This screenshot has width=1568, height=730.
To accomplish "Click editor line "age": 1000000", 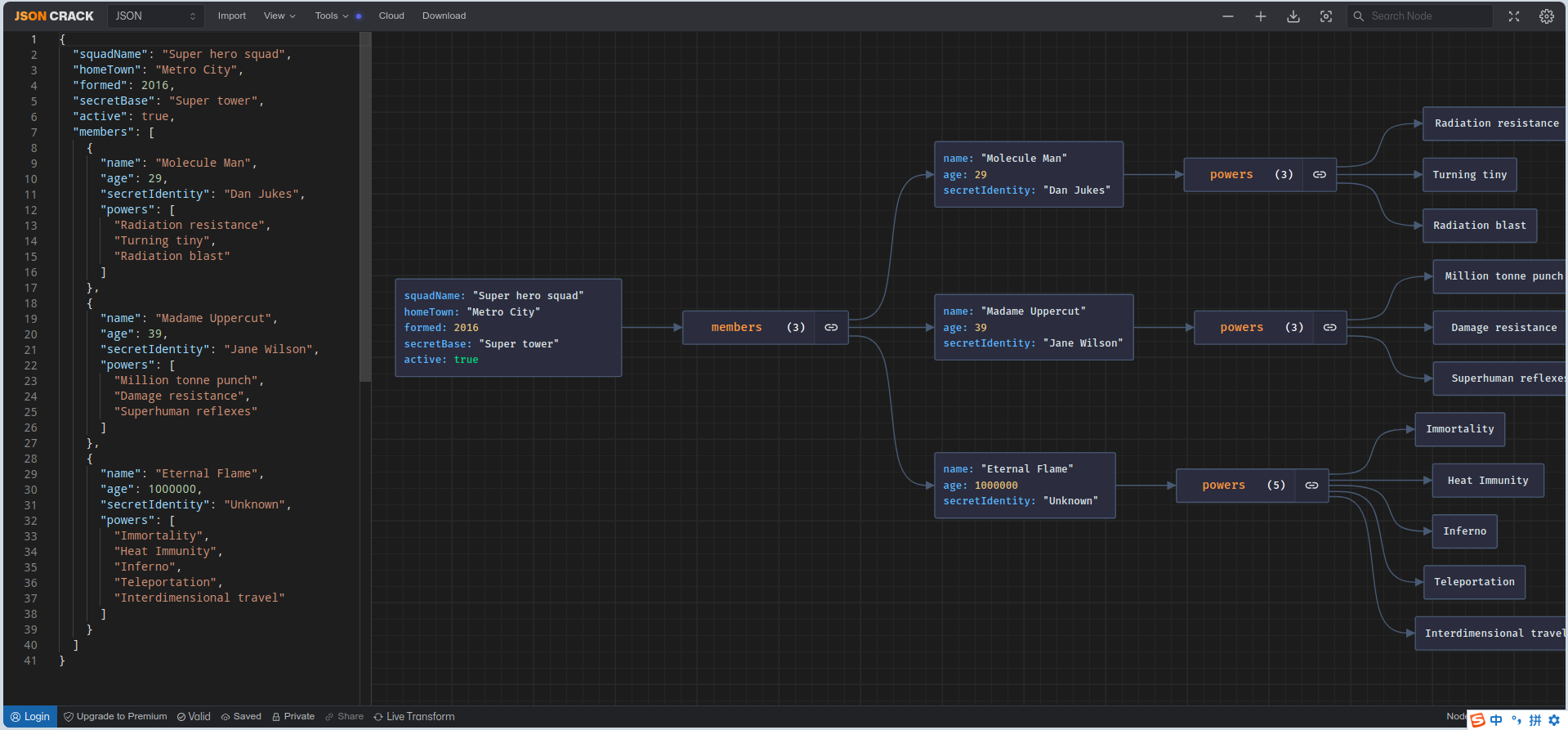I will click(150, 490).
